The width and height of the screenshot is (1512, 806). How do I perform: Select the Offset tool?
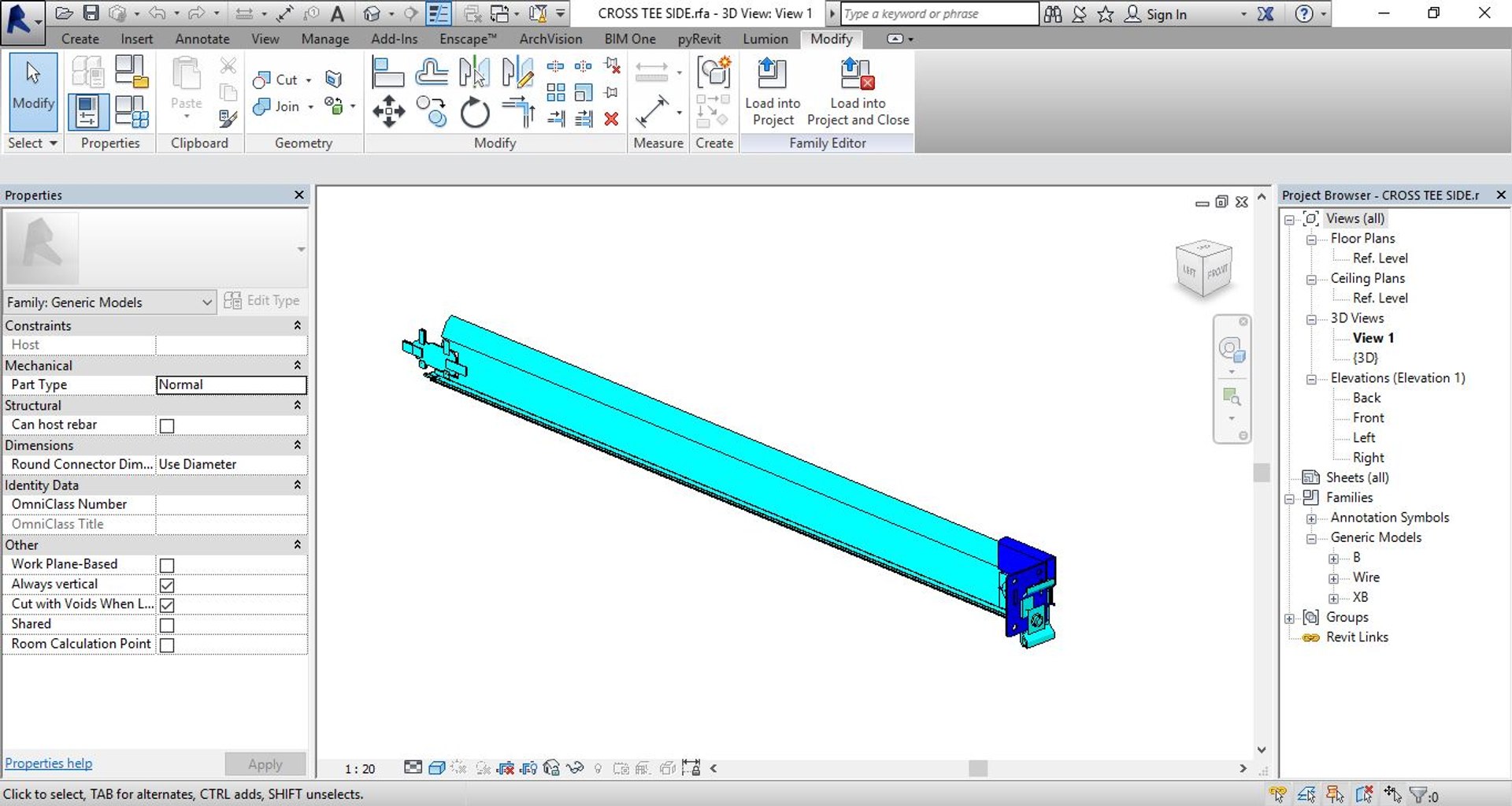tap(432, 72)
